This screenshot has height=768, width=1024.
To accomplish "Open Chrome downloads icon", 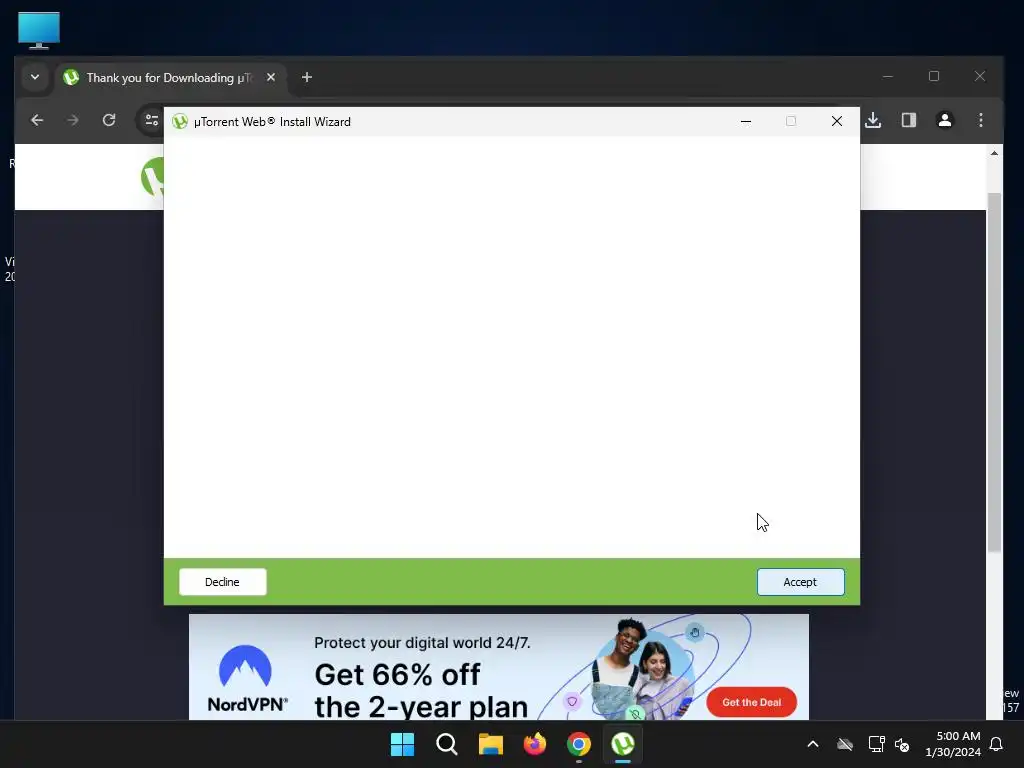I will coord(873,120).
